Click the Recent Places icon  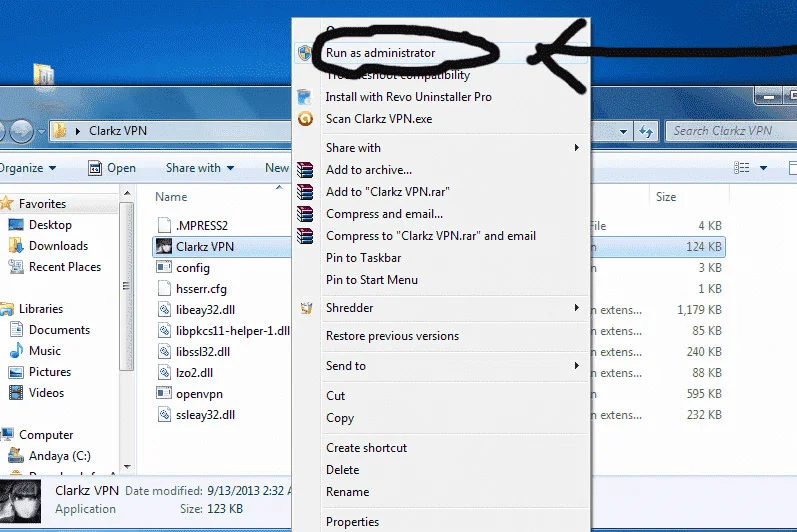(16, 267)
